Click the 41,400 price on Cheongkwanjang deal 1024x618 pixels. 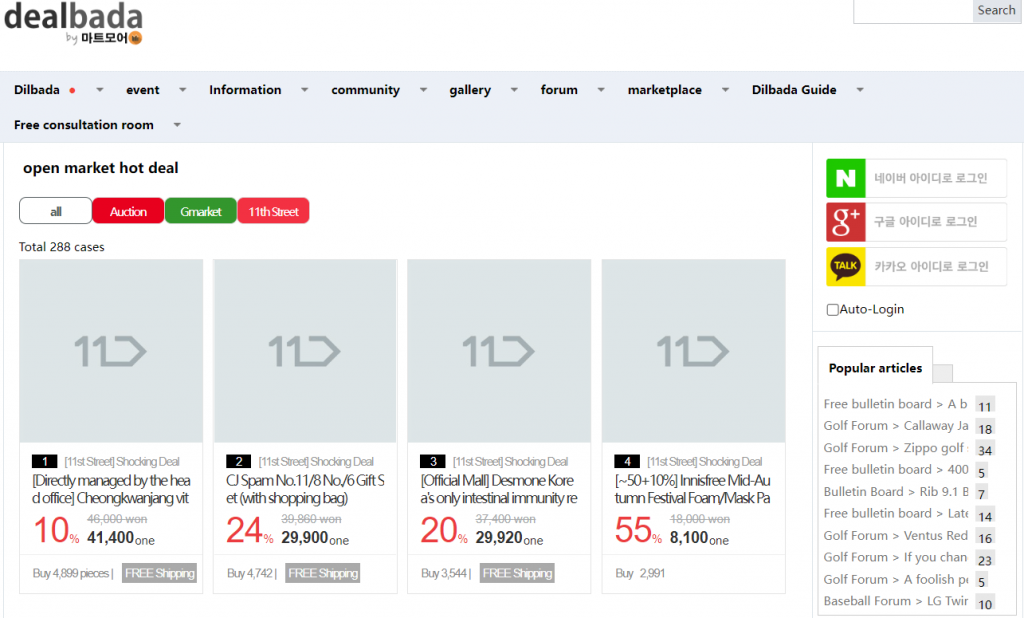click(111, 538)
